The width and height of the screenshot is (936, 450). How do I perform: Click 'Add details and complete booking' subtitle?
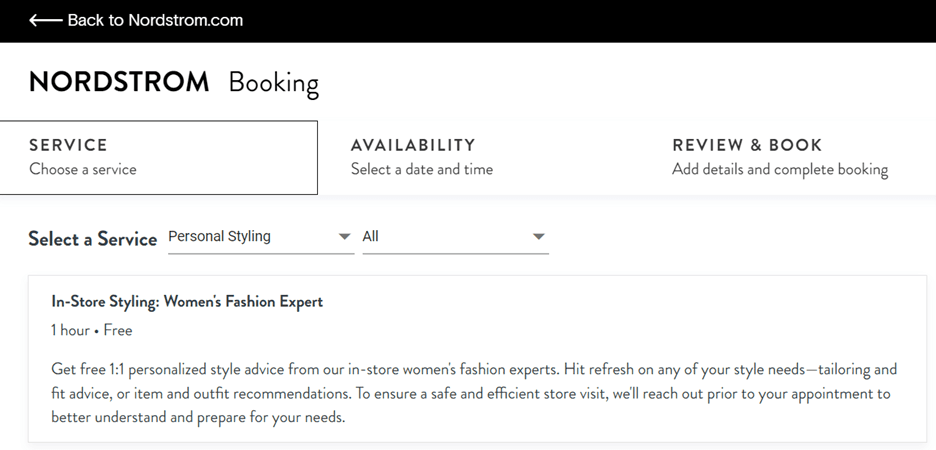(780, 169)
